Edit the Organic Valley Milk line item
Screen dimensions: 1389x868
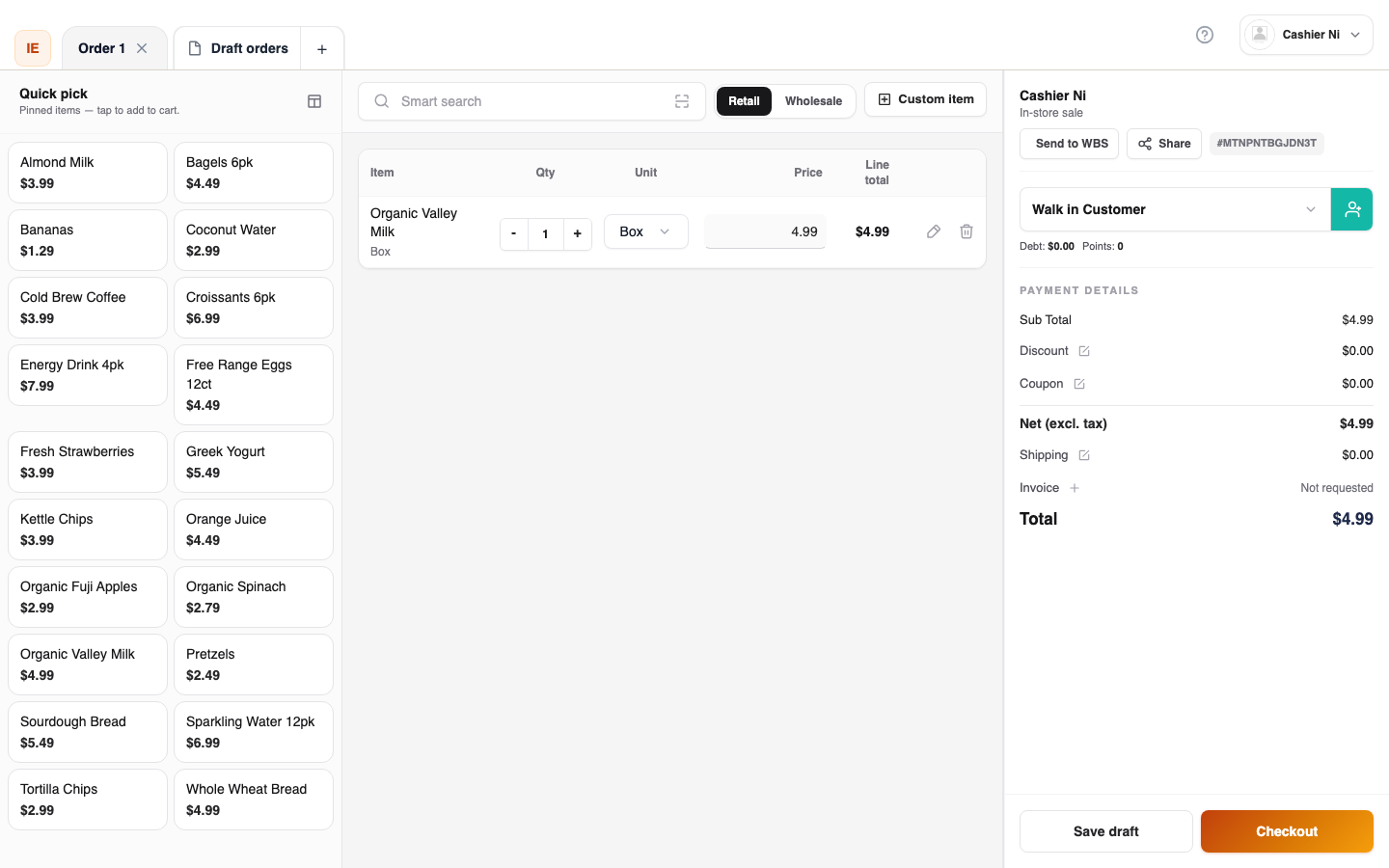tap(934, 231)
